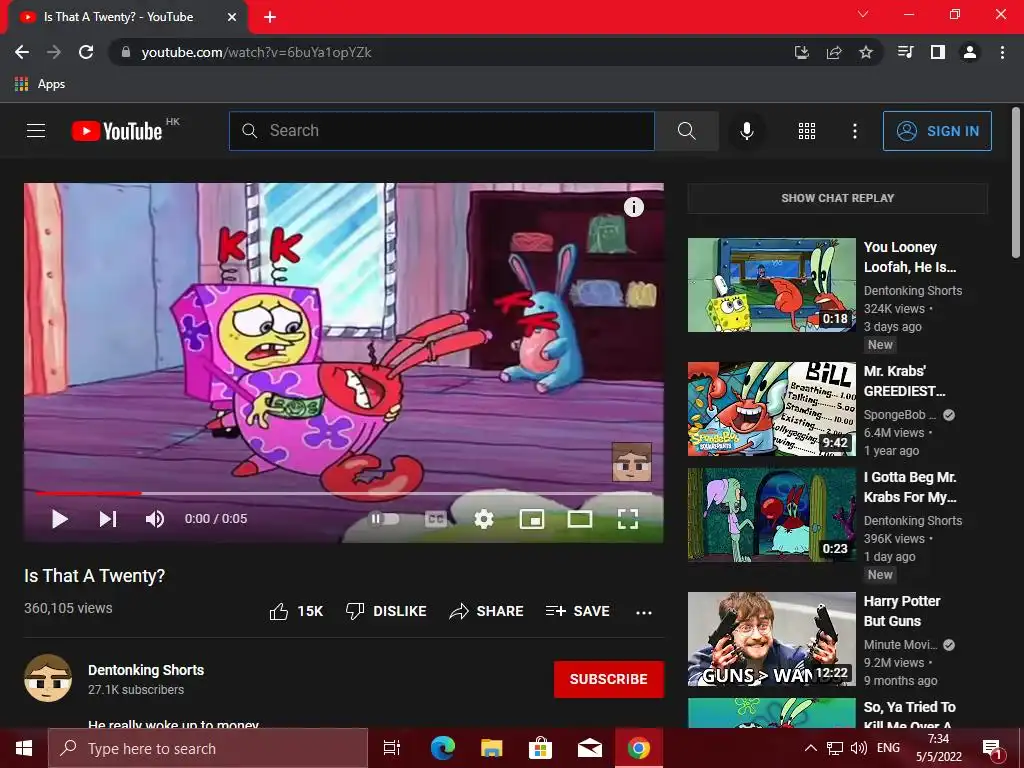This screenshot has height=768, width=1024.
Task: Start voice search with microphone icon
Action: 746,131
